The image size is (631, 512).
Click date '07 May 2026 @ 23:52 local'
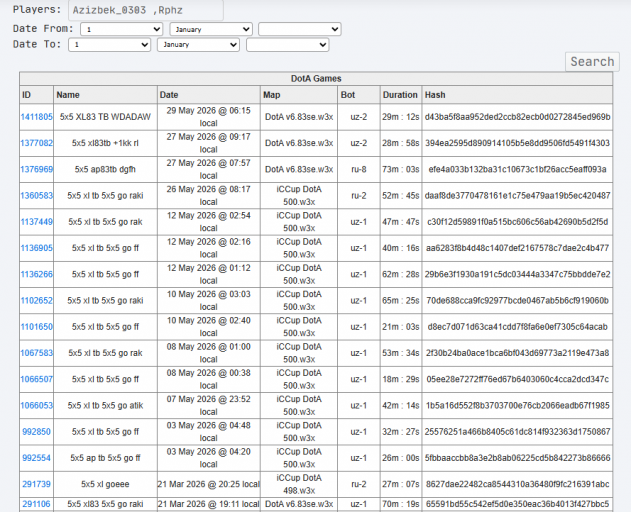click(x=208, y=405)
